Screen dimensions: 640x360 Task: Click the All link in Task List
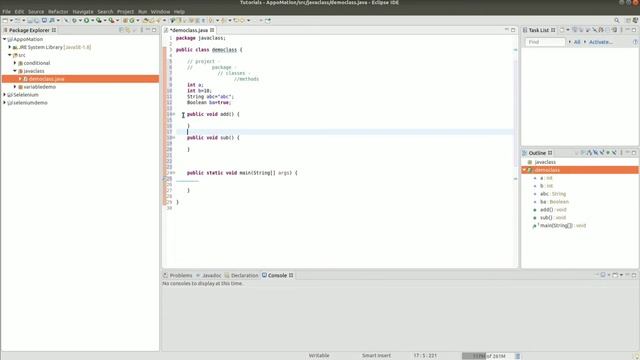point(577,42)
